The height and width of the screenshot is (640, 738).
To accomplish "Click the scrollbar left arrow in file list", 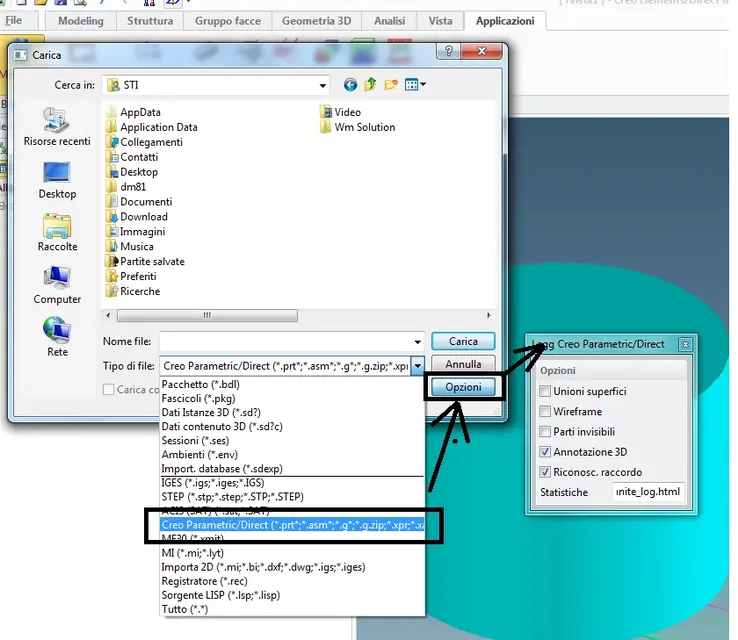I will (108, 315).
